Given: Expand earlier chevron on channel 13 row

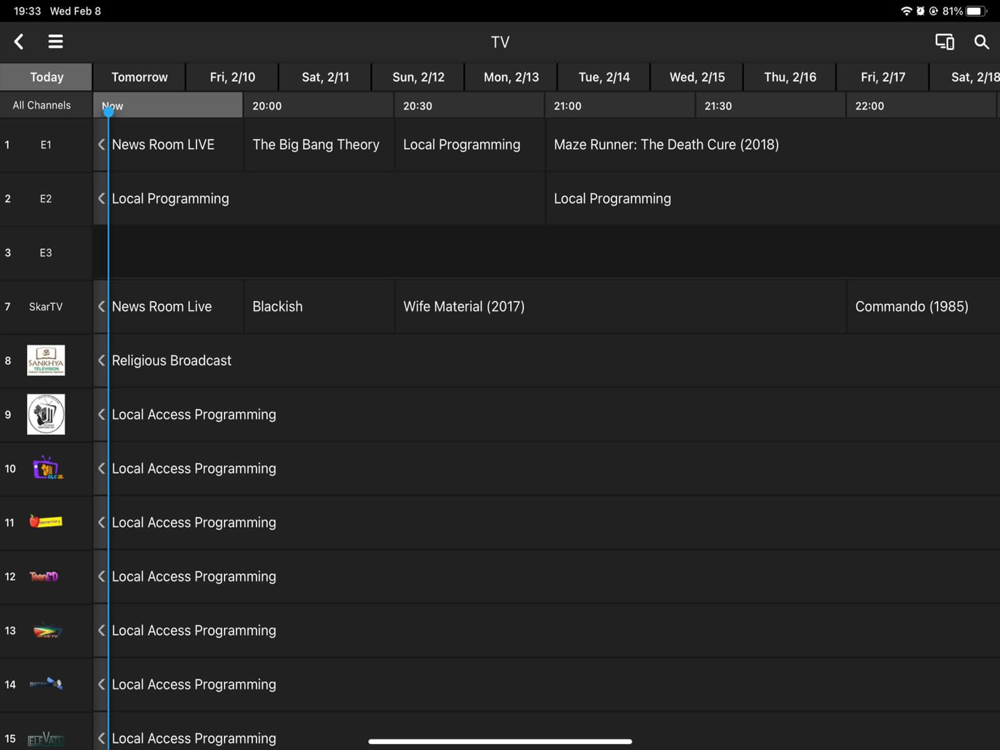Looking at the screenshot, I should coord(101,631).
